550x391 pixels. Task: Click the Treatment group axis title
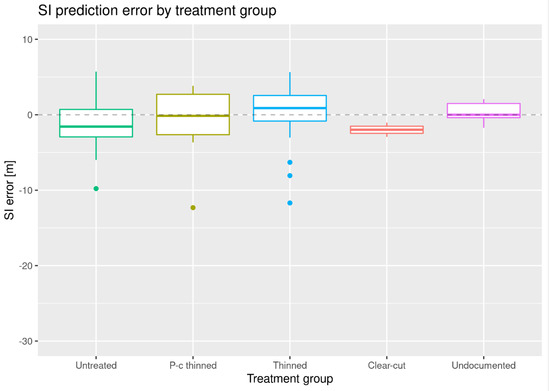tap(290, 379)
